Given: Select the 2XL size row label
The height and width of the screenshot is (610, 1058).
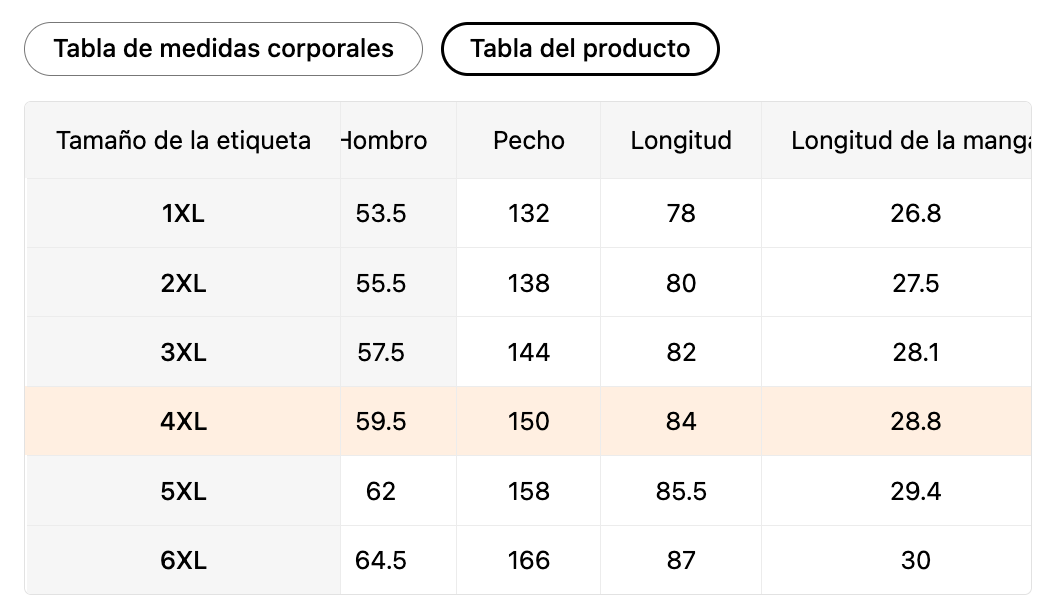Looking at the screenshot, I should (x=183, y=283).
